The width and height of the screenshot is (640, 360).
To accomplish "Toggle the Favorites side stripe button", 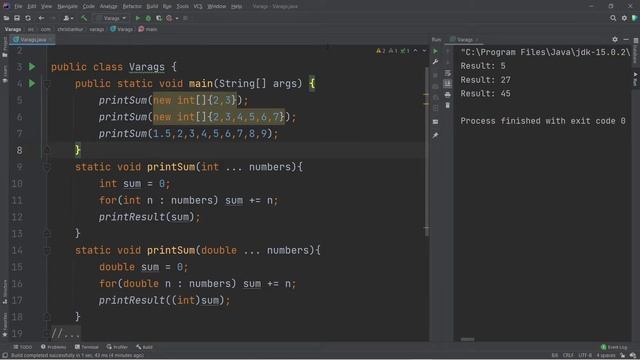I will (x=4, y=324).
